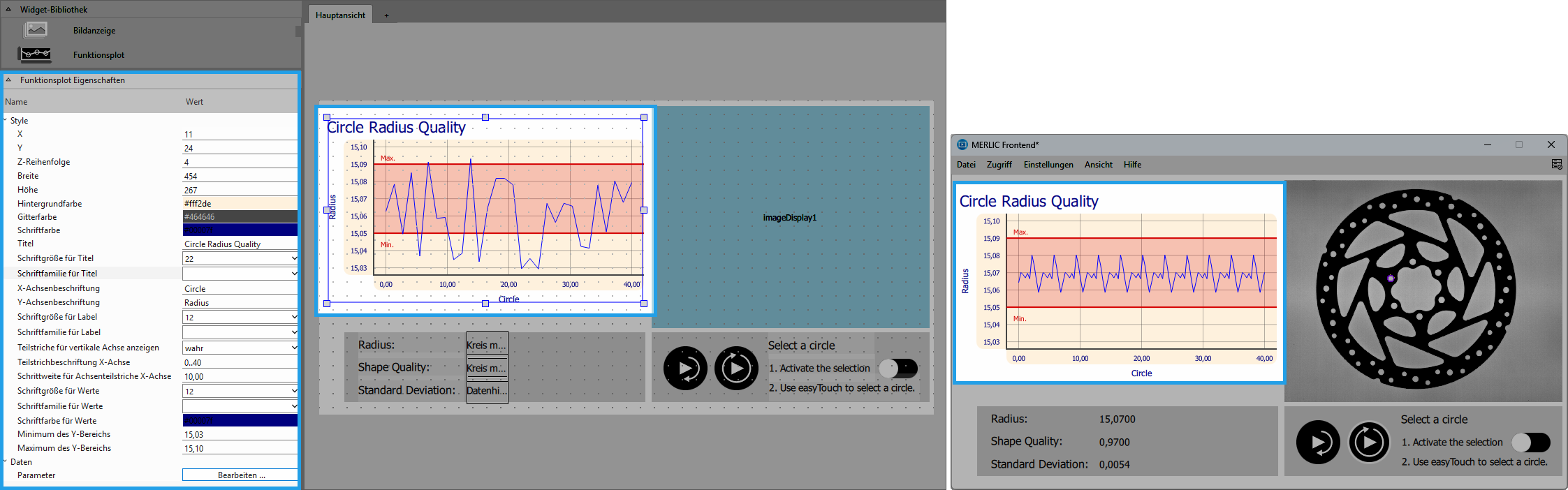
Task: Switch to the Hauptansicht tab
Action: [340, 15]
